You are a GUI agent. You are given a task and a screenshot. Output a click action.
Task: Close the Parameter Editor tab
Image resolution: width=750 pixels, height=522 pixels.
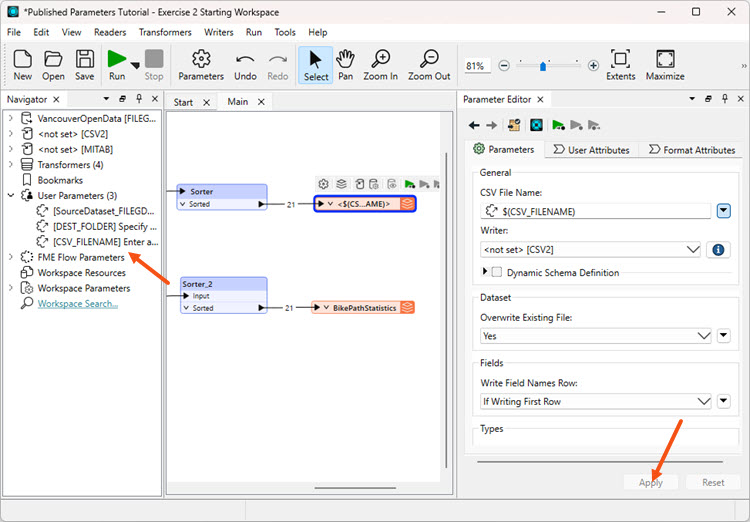(x=540, y=100)
